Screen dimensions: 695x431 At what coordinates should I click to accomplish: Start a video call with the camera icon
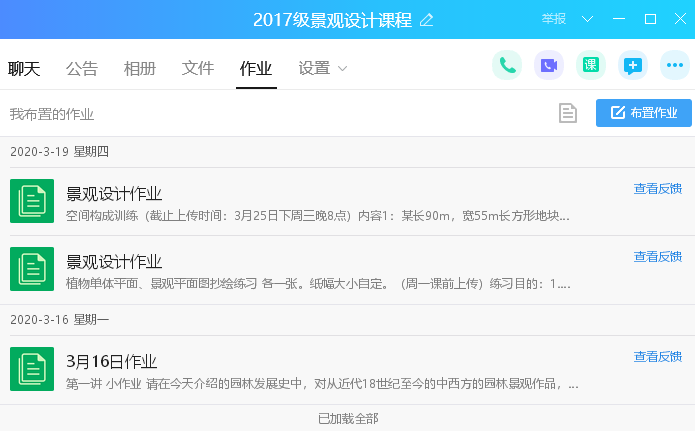[x=549, y=65]
